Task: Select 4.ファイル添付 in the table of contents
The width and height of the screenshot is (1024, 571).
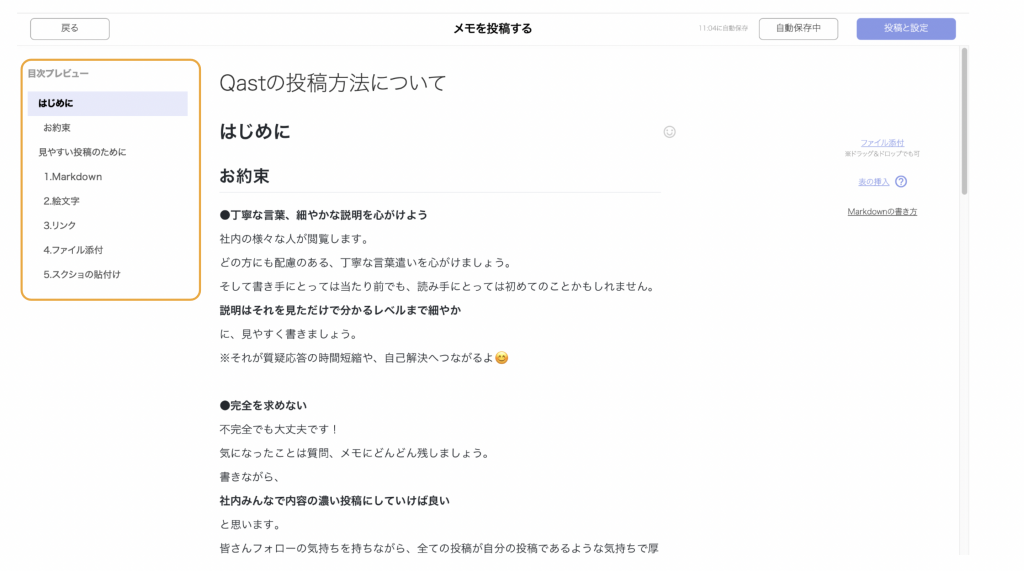Action: click(73, 250)
